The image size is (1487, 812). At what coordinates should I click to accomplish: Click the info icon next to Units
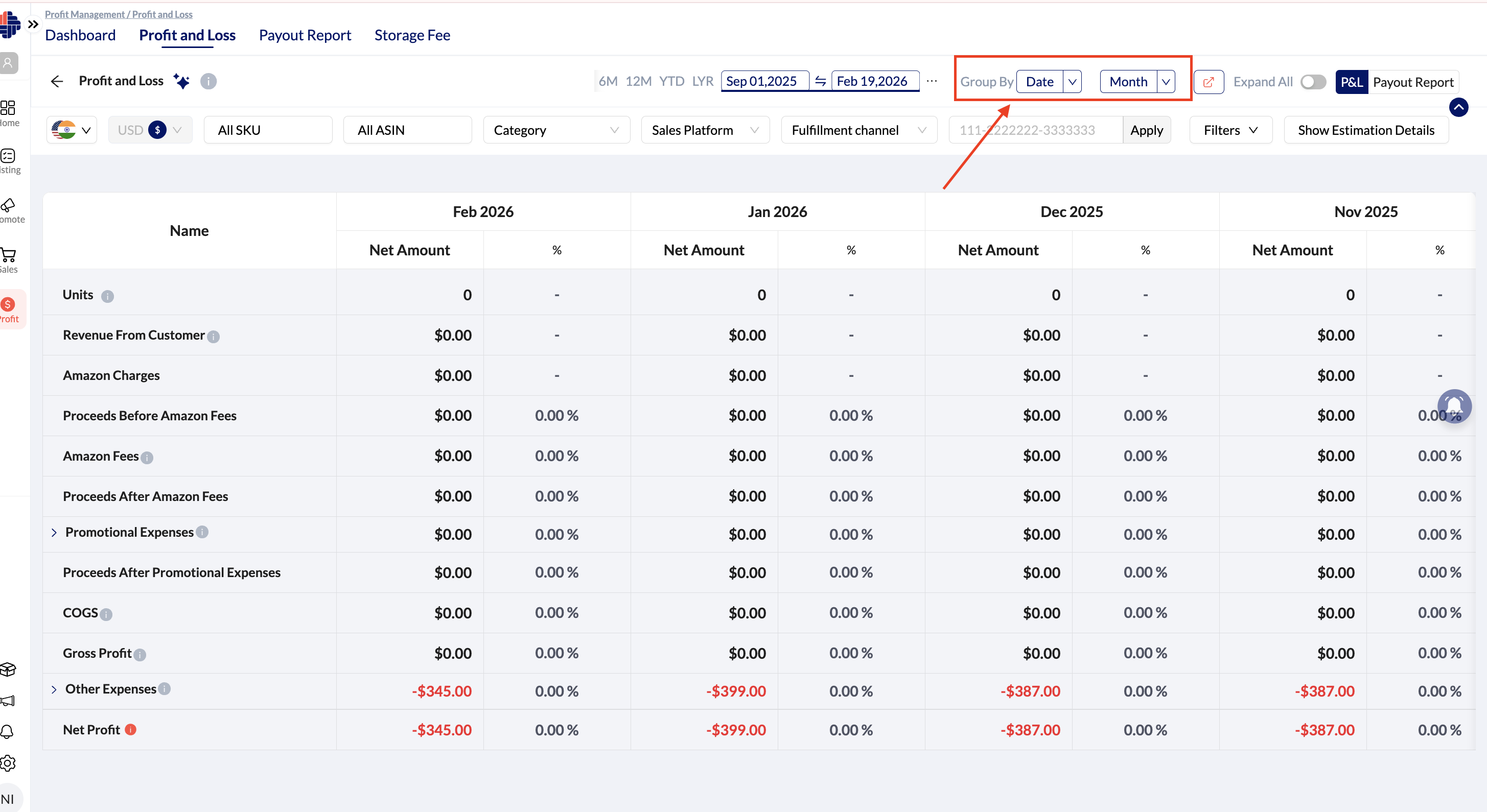click(107, 296)
